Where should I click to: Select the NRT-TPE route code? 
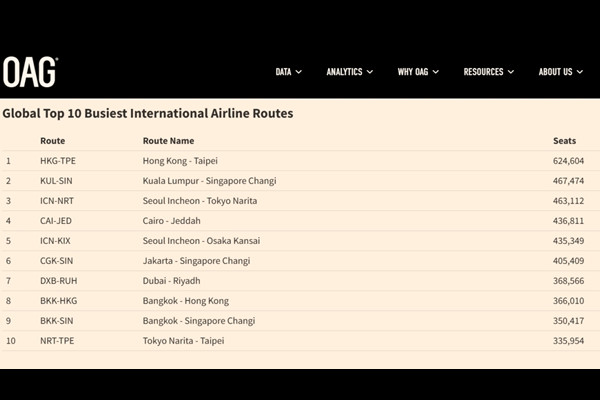57,341
